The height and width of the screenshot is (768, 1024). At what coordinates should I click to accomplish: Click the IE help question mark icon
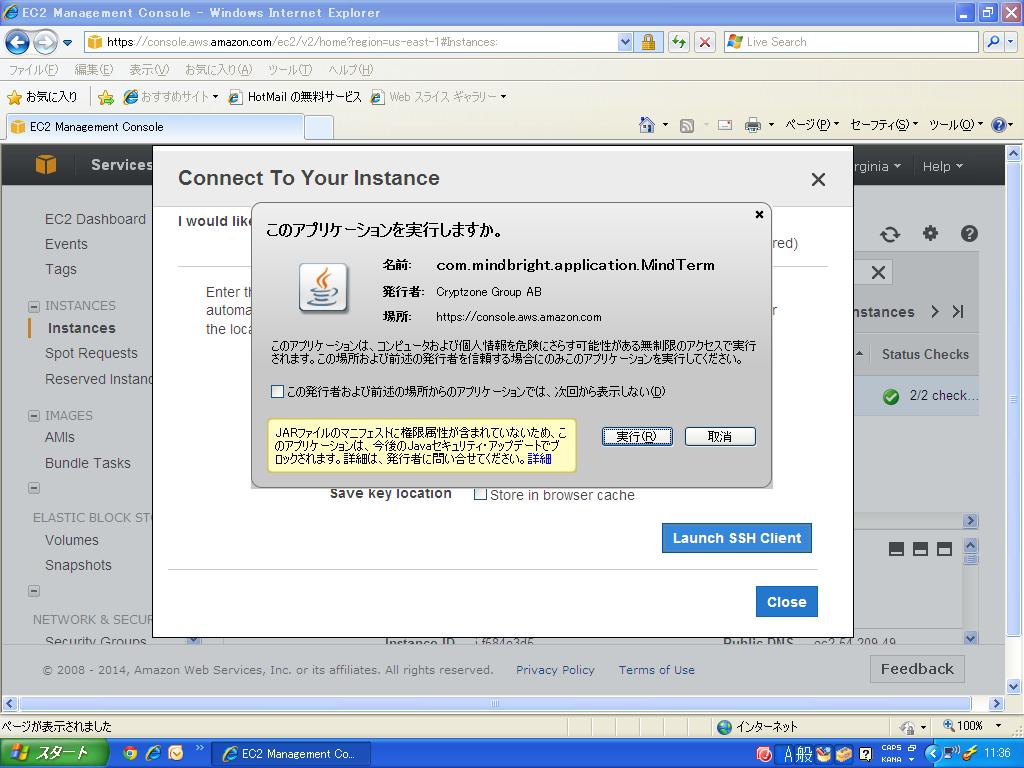[999, 125]
